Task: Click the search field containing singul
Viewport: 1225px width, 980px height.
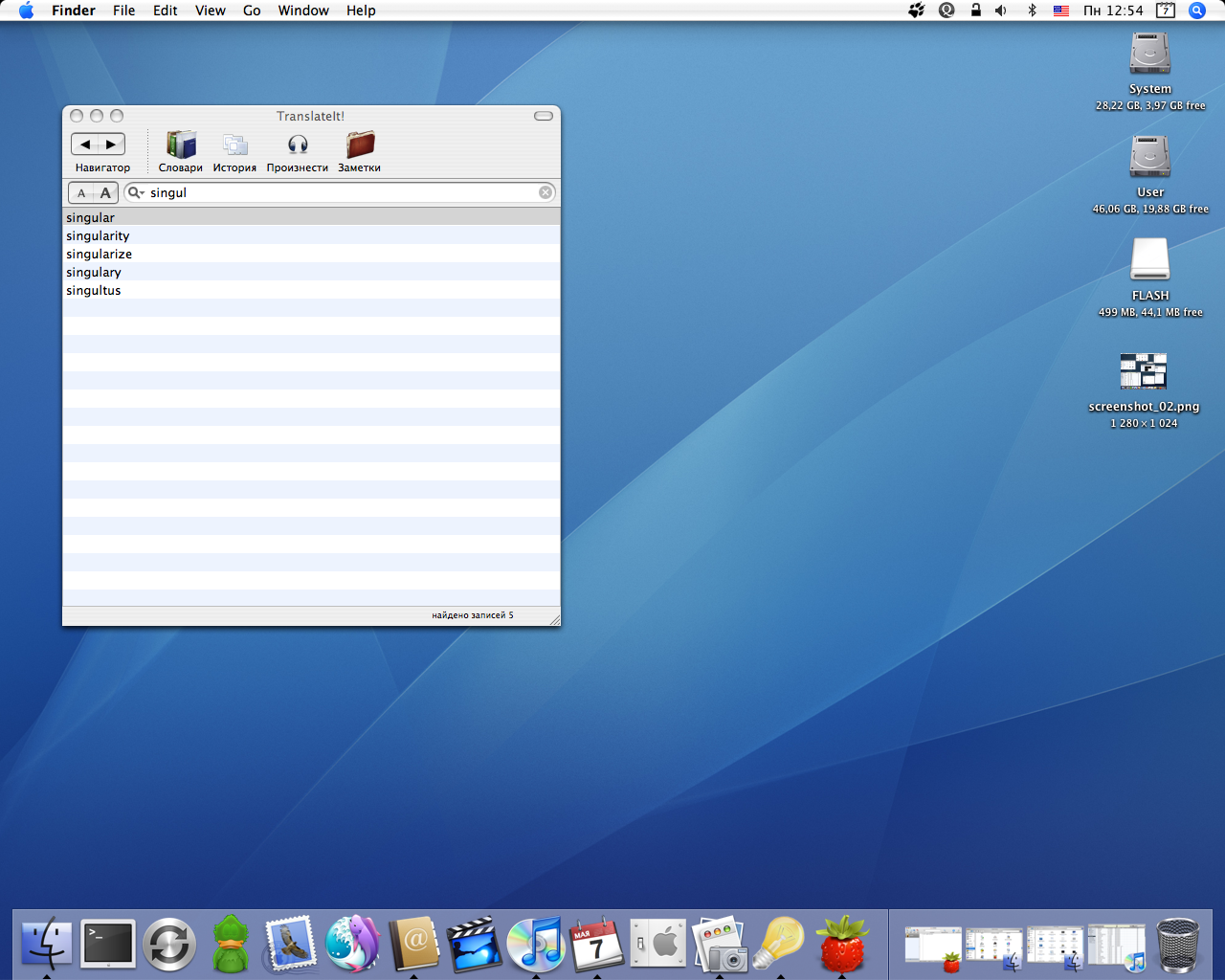Action: coord(341,192)
